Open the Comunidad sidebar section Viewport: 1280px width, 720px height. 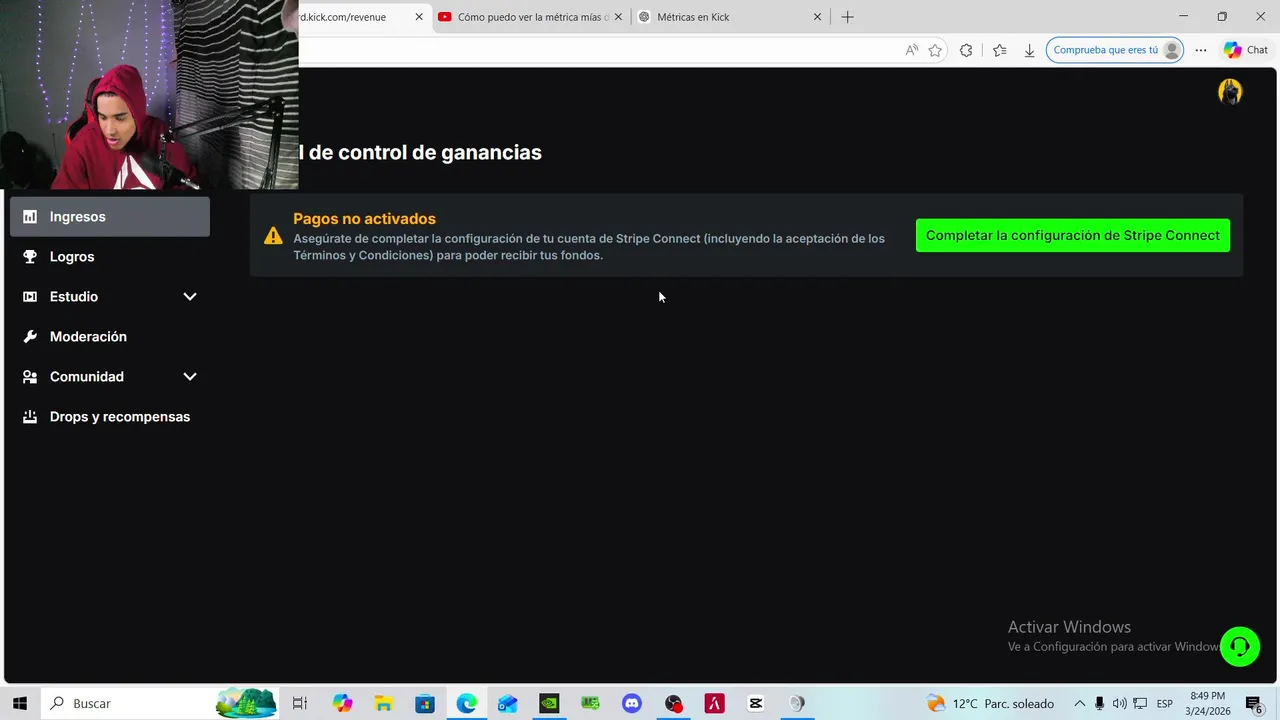(x=110, y=376)
